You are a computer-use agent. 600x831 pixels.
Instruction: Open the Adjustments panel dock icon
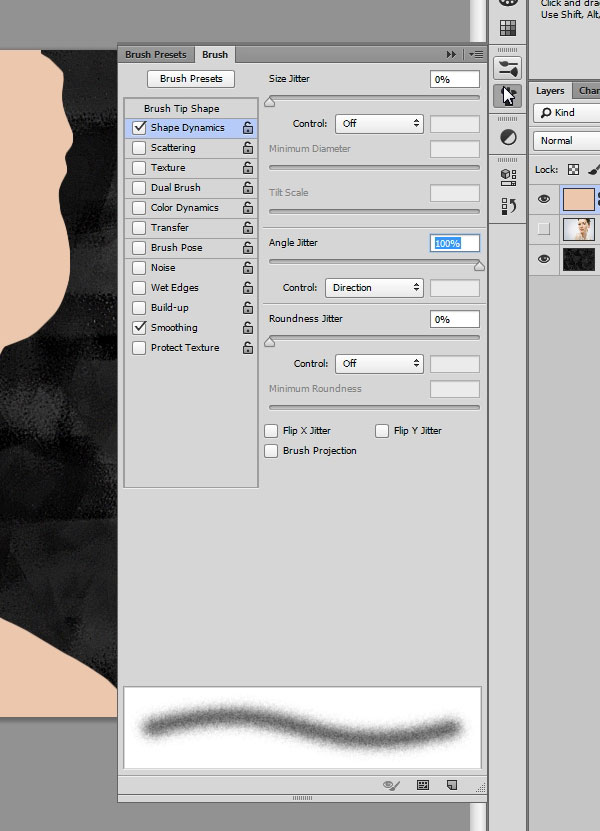508,137
